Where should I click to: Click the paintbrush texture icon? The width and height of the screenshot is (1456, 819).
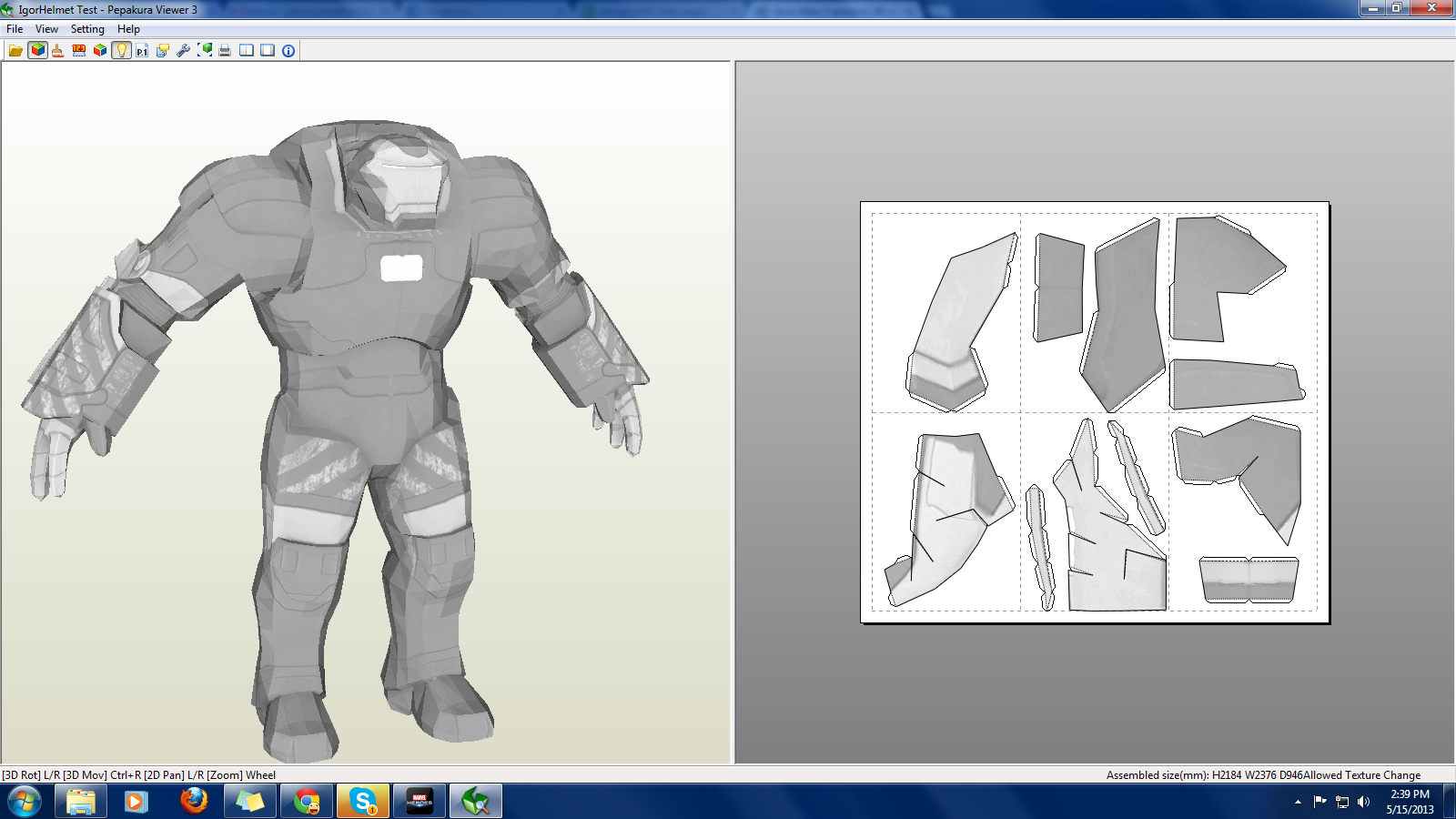click(57, 50)
